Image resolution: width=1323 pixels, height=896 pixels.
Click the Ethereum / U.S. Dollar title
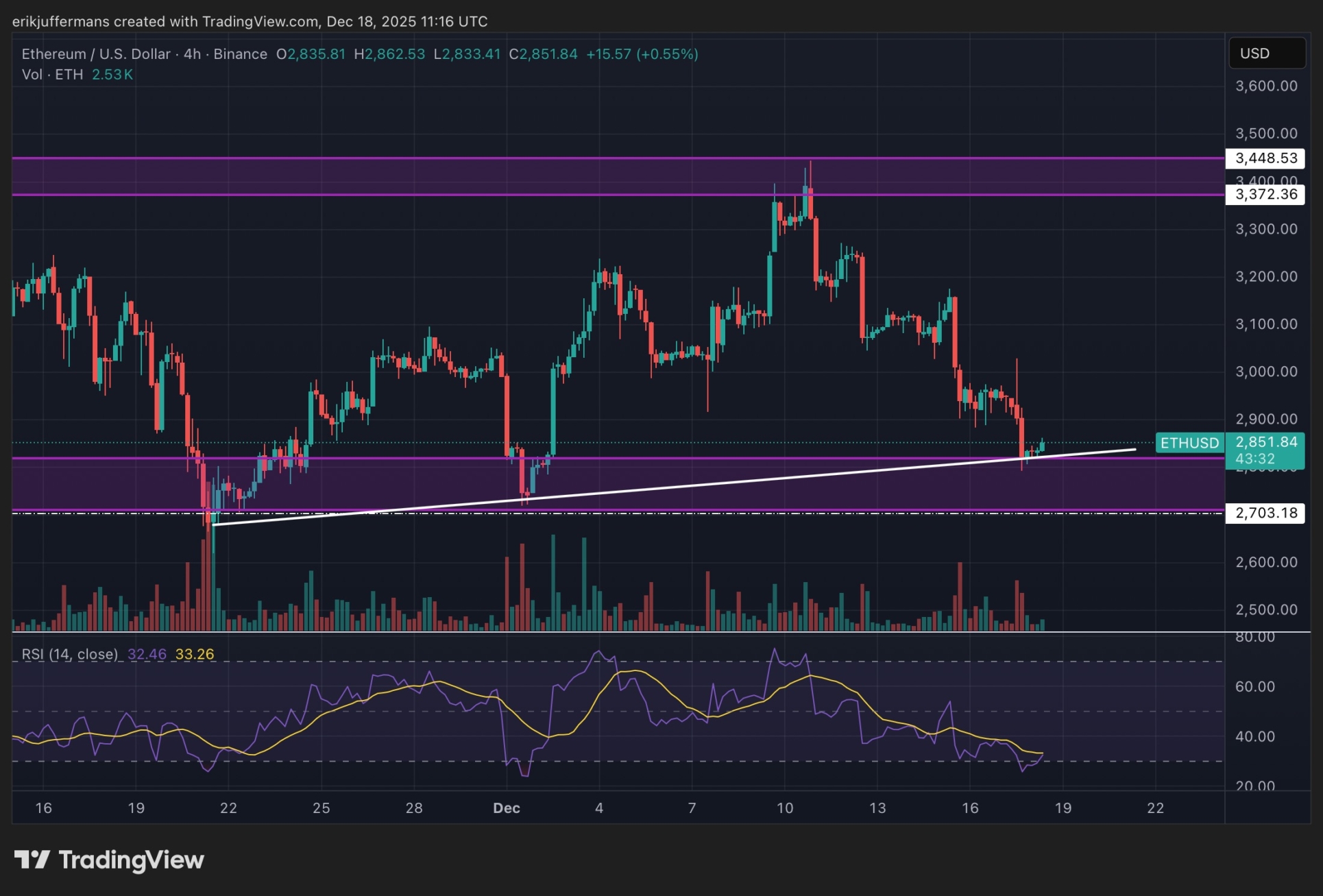click(96, 54)
